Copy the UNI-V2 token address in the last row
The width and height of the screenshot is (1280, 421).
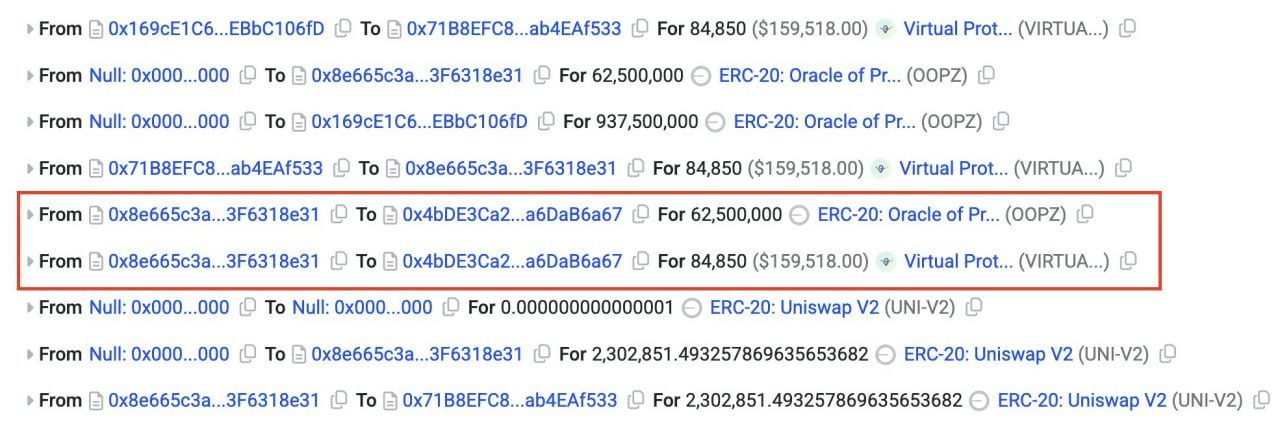pos(1260,400)
